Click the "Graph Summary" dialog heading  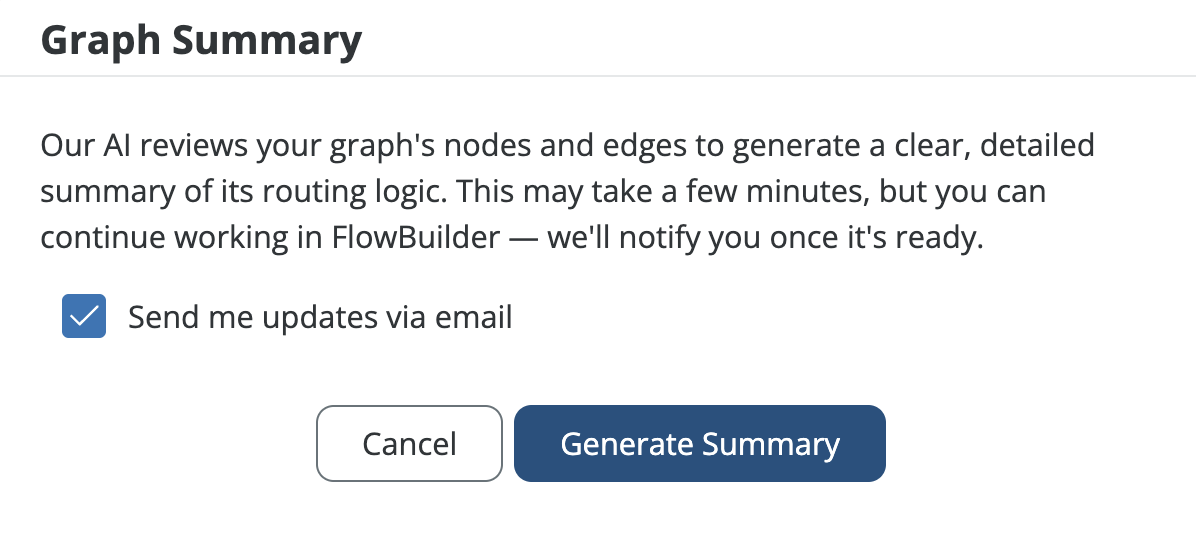coord(201,41)
